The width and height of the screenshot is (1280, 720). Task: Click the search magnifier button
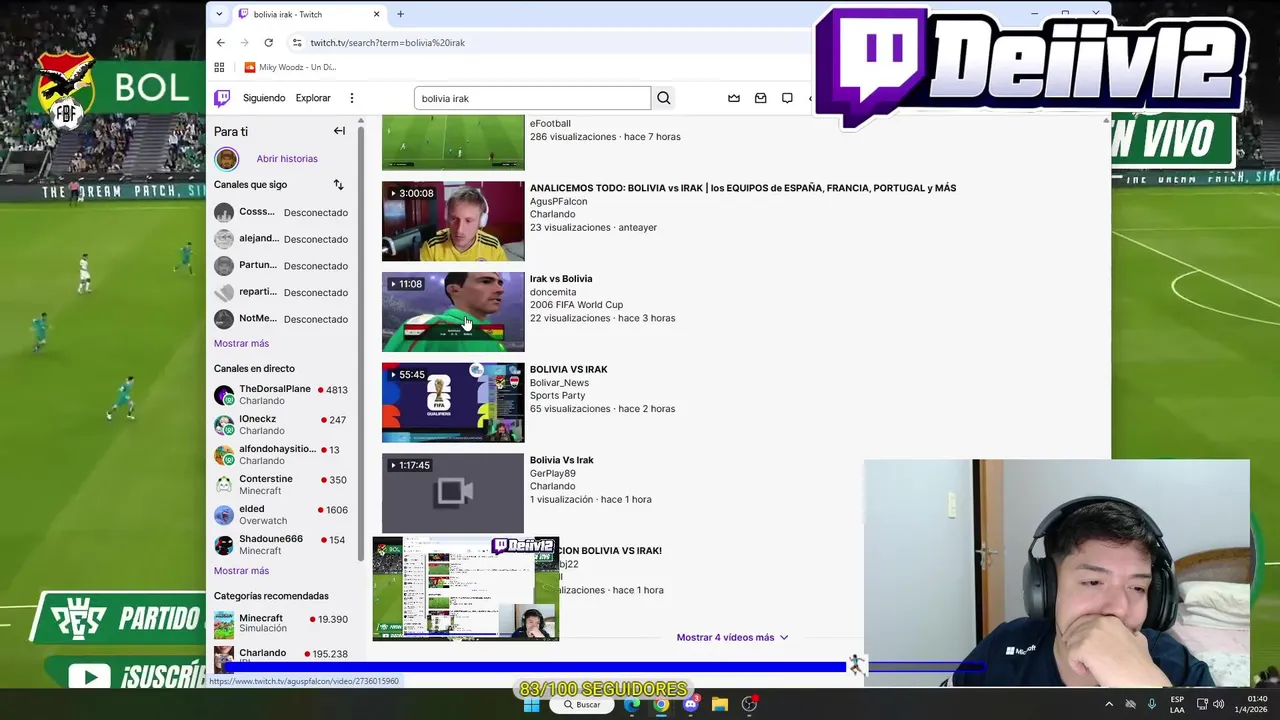pos(663,98)
